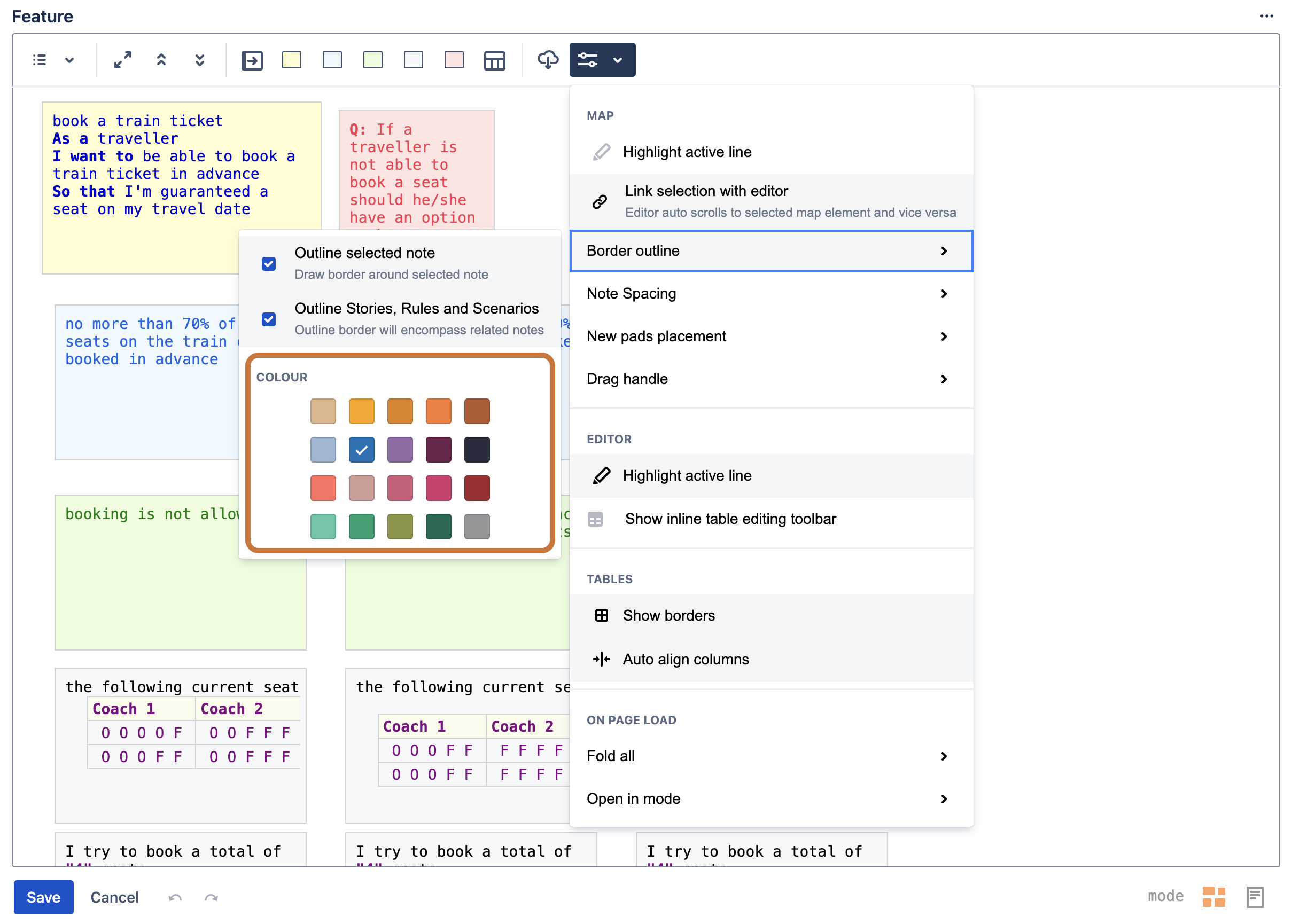
Task: Toggle Link selection with editor
Action: [771, 201]
